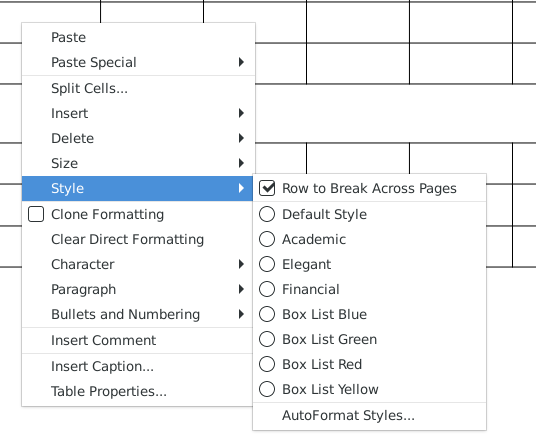Choose Split Cells... from the menu
Screen dimensions: 536x447
tap(138, 88)
